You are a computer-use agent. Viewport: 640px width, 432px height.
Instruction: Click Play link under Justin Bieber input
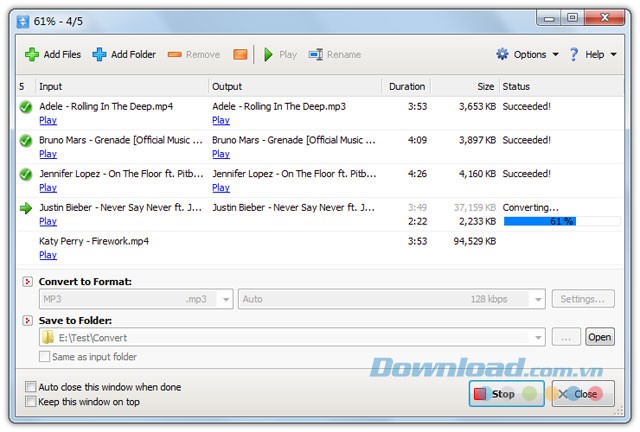click(x=48, y=221)
